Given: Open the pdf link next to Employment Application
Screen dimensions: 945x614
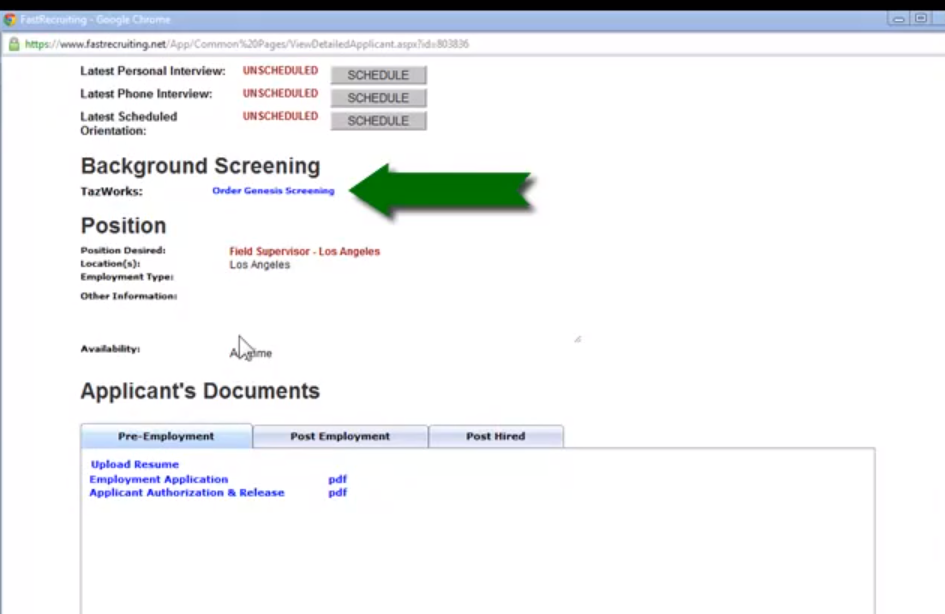Looking at the screenshot, I should [337, 479].
